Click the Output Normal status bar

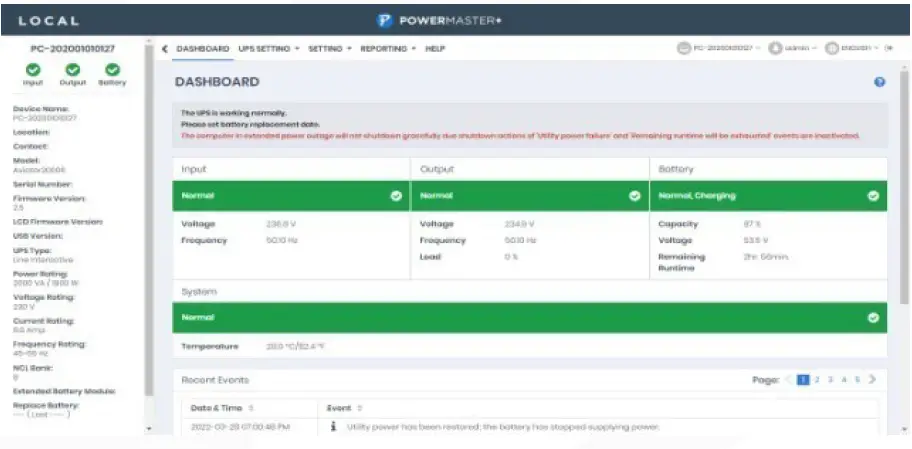(x=529, y=196)
